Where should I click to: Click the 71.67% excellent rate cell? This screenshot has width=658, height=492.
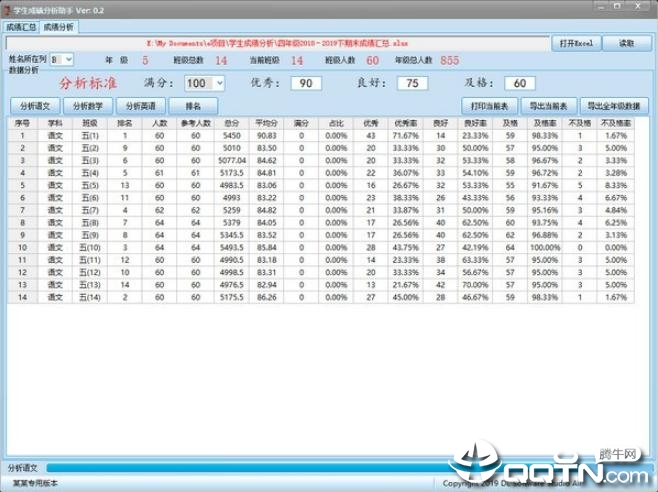pos(406,136)
